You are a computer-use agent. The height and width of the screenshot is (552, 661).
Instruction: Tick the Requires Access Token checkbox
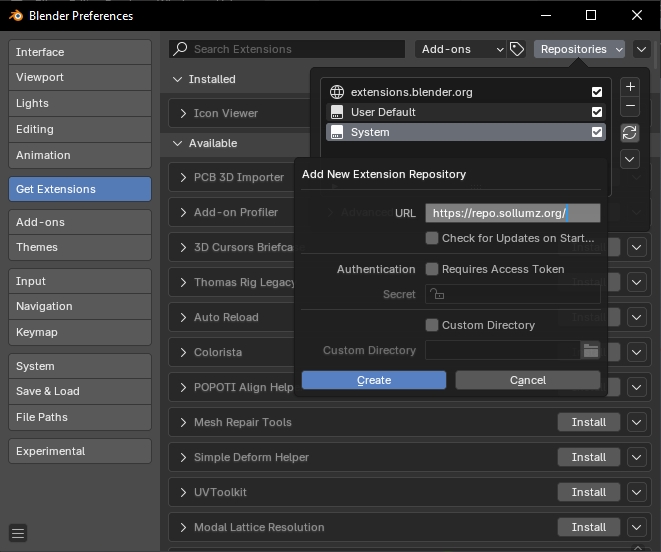pos(432,269)
